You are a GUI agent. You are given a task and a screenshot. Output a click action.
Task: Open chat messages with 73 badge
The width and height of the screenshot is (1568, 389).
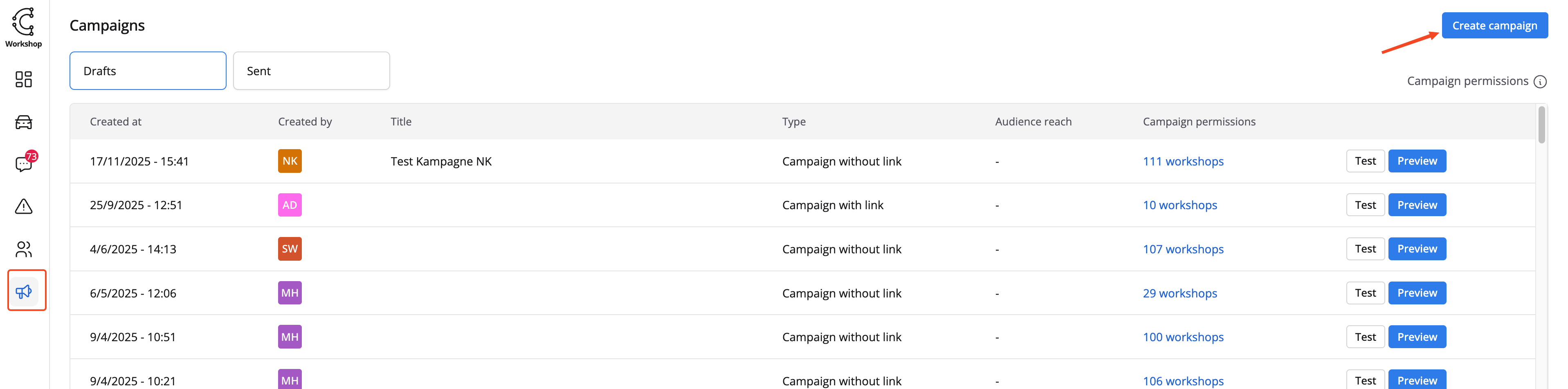[x=24, y=163]
